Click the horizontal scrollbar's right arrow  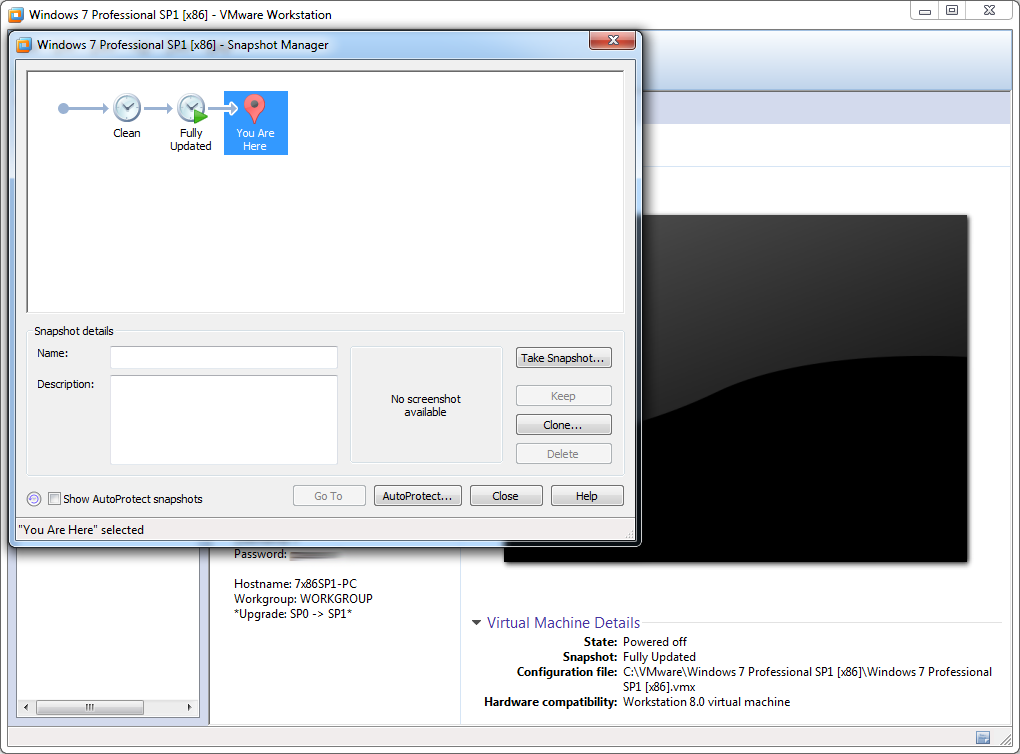click(x=191, y=707)
